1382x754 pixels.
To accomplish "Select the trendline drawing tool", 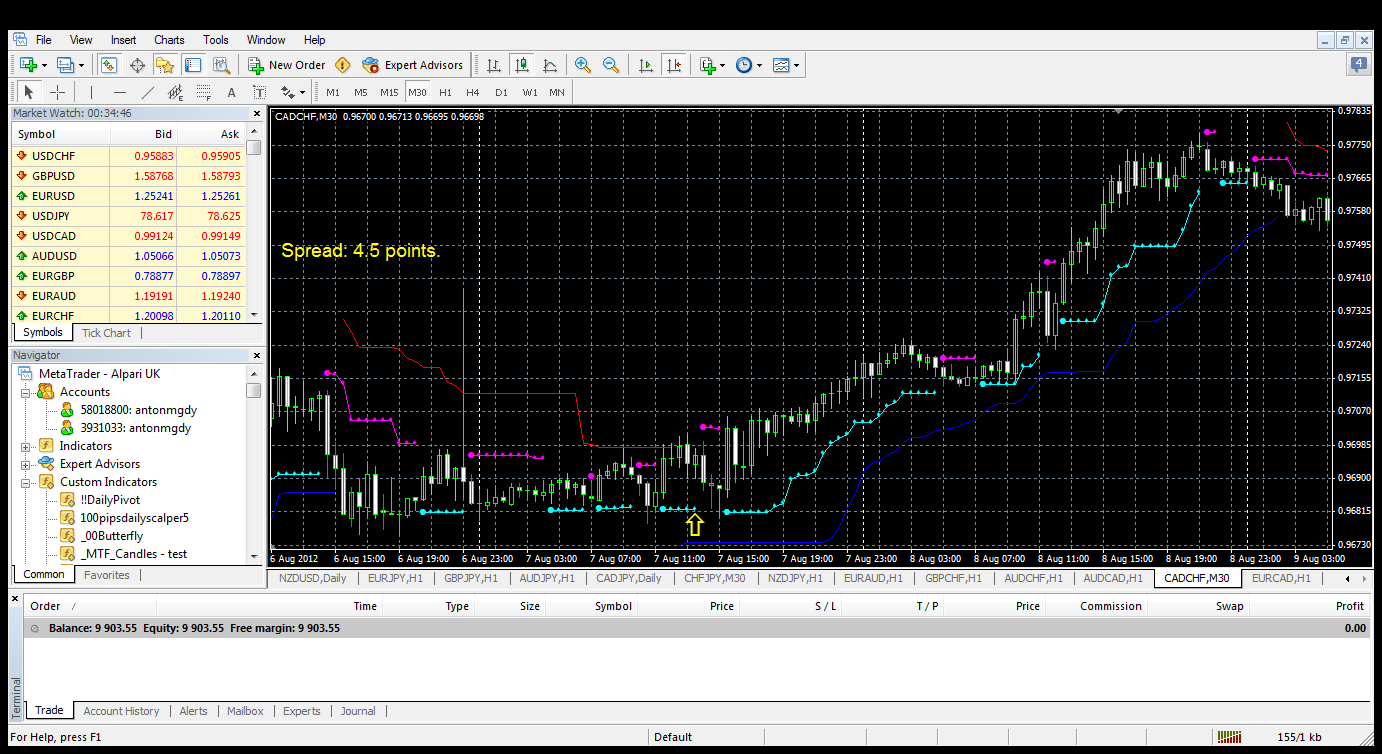I will (x=148, y=92).
